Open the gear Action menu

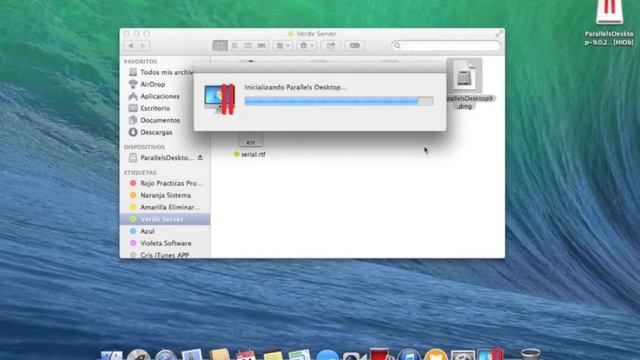(307, 46)
